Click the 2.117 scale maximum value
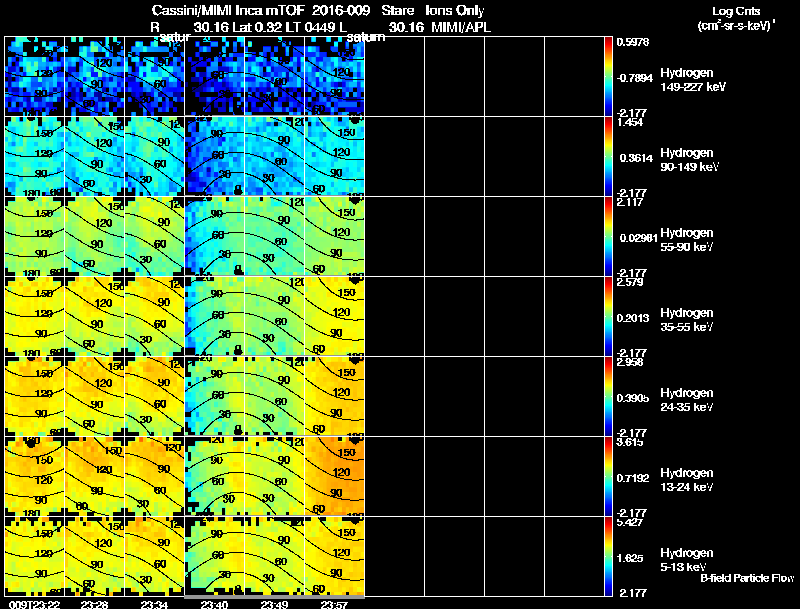This screenshot has height=609, width=800. (630, 202)
